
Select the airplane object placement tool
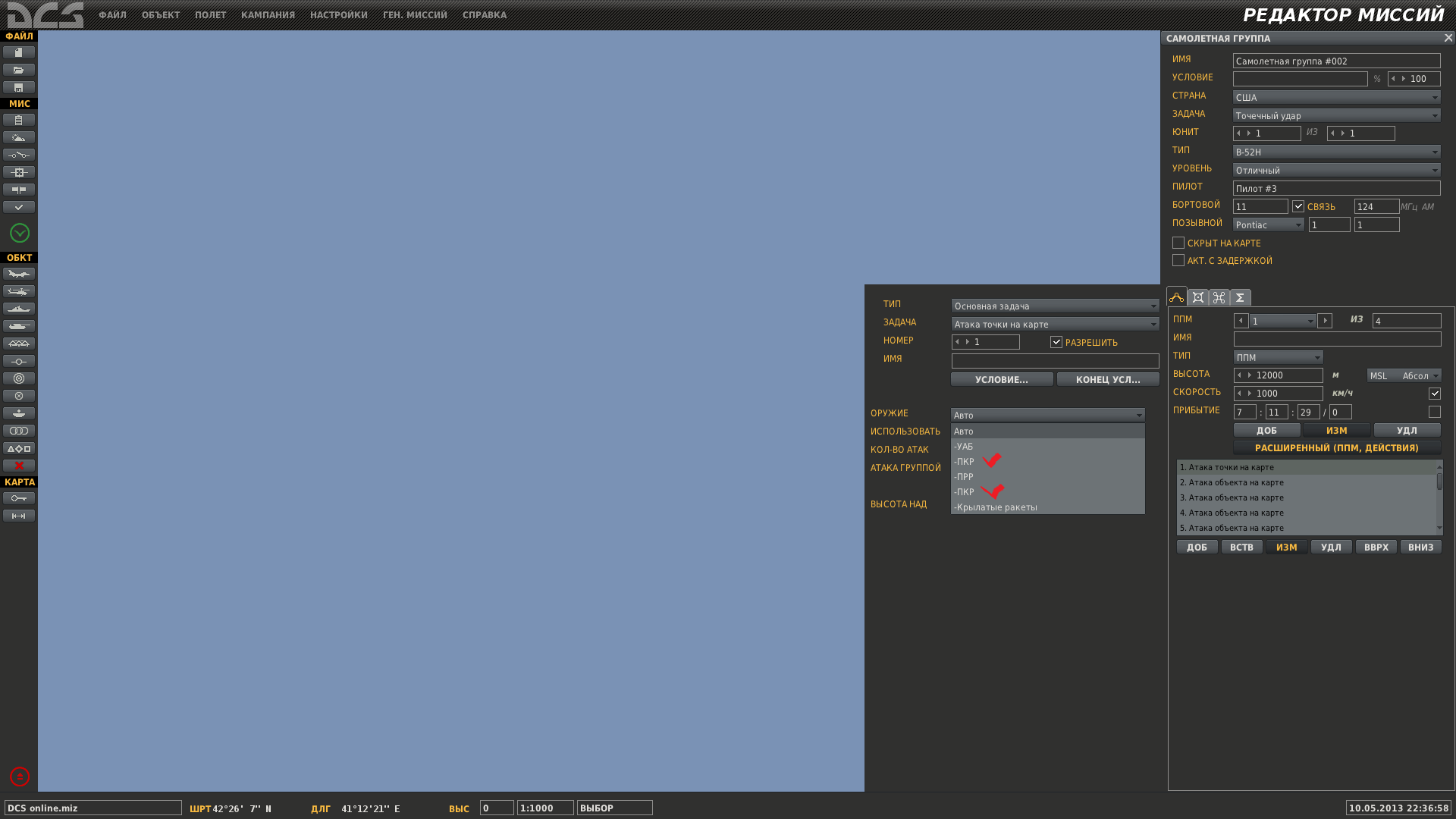[x=19, y=274]
